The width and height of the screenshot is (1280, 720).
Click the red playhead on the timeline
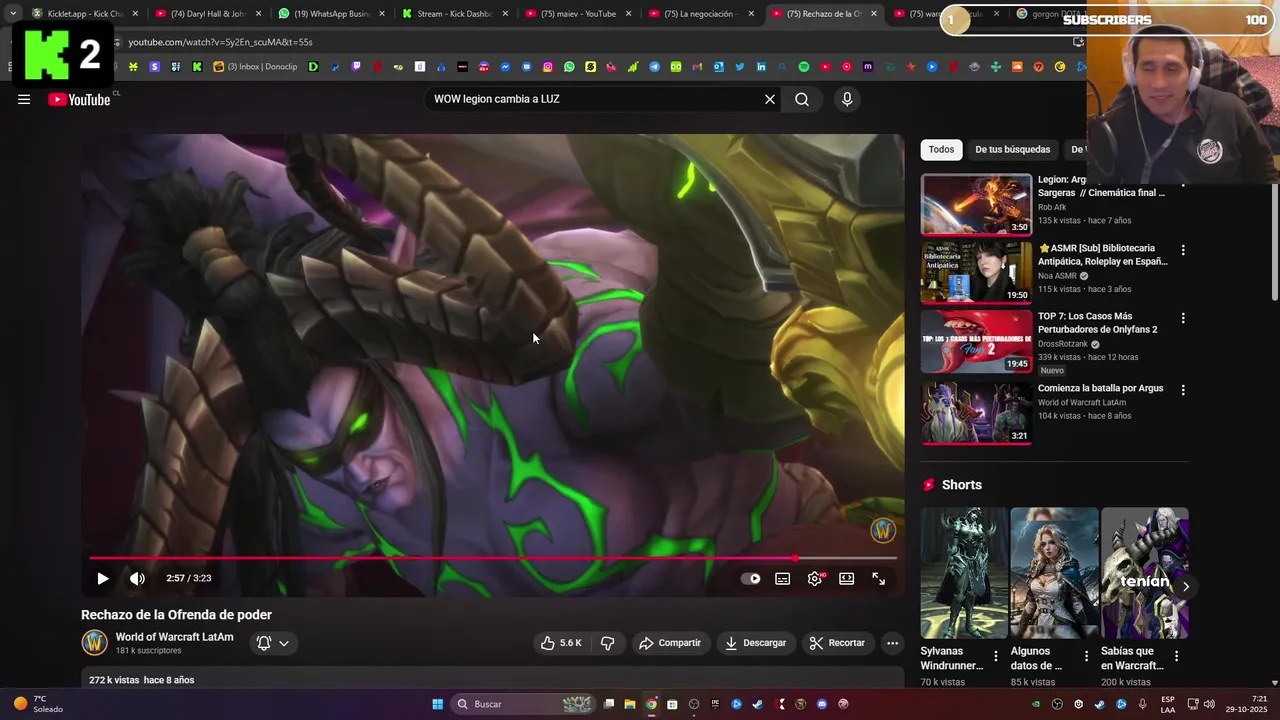pyautogui.click(x=796, y=558)
